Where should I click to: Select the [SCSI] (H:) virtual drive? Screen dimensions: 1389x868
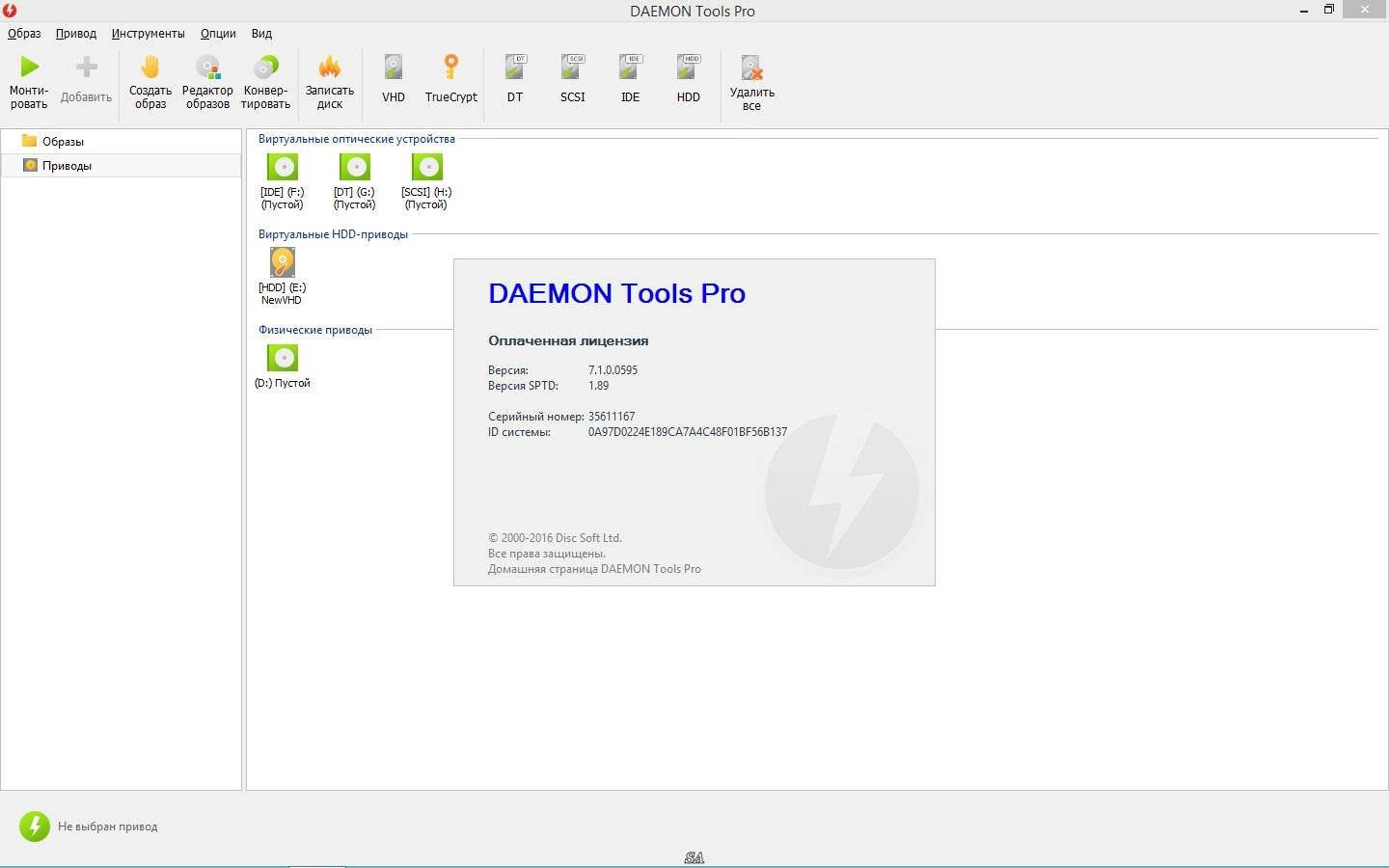coord(426,181)
